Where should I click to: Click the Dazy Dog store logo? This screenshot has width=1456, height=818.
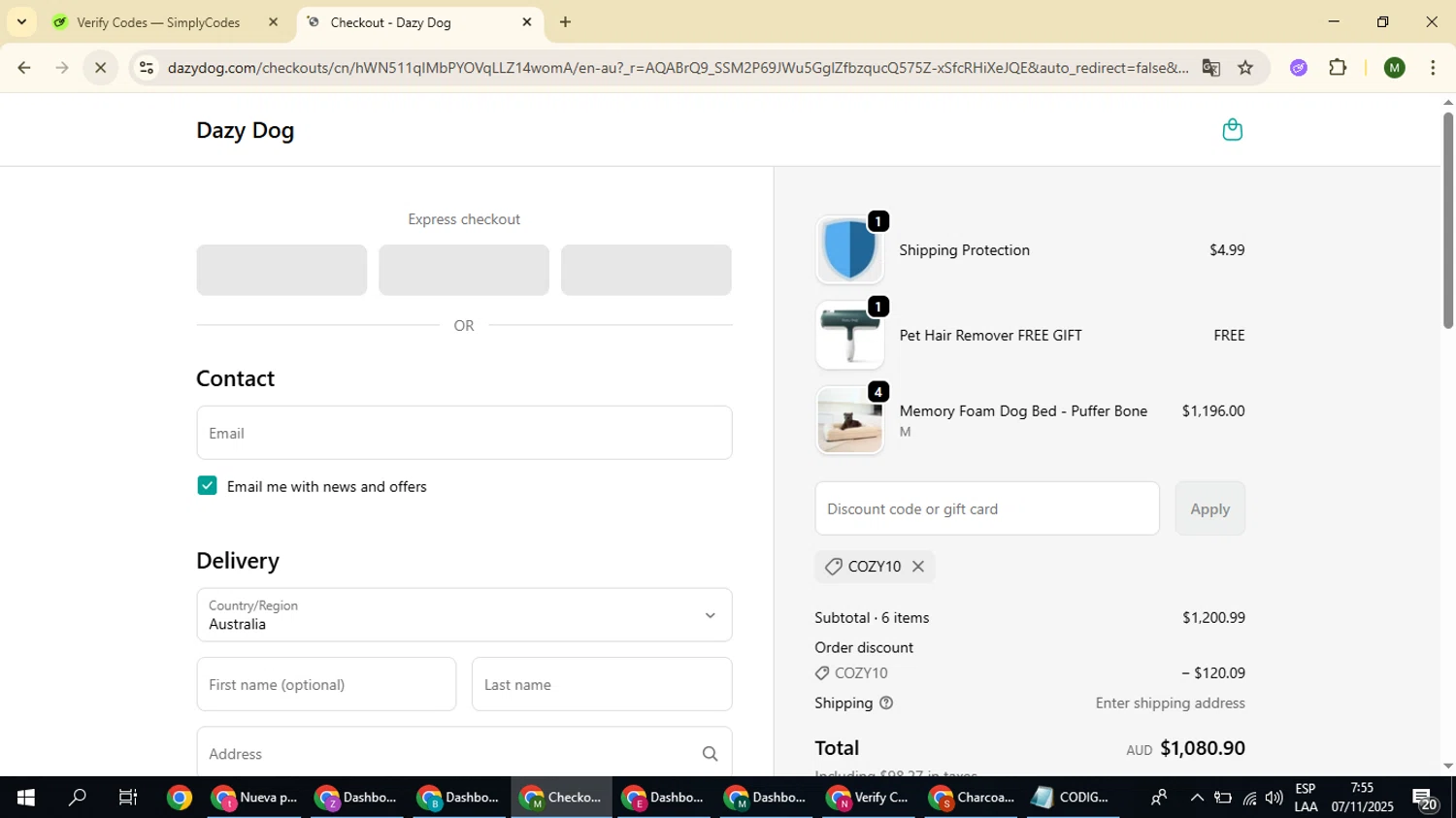point(246,130)
